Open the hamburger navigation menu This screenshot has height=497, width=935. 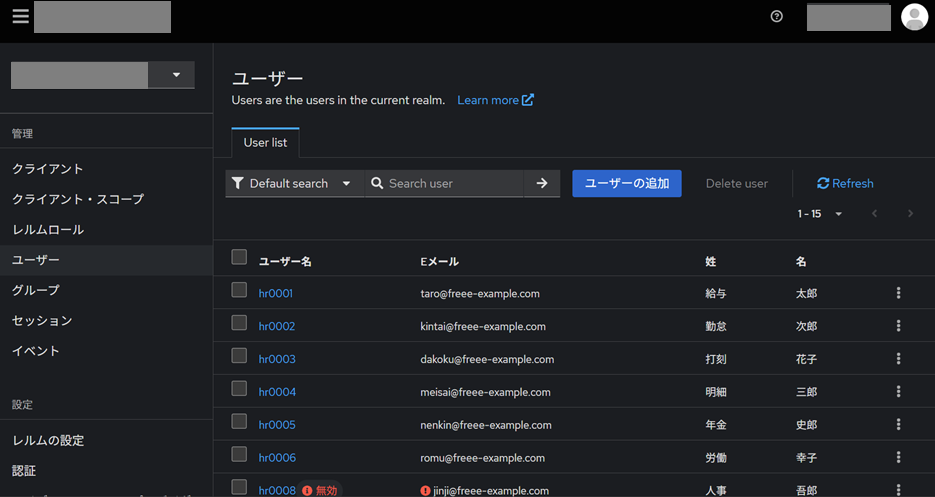(x=20, y=17)
